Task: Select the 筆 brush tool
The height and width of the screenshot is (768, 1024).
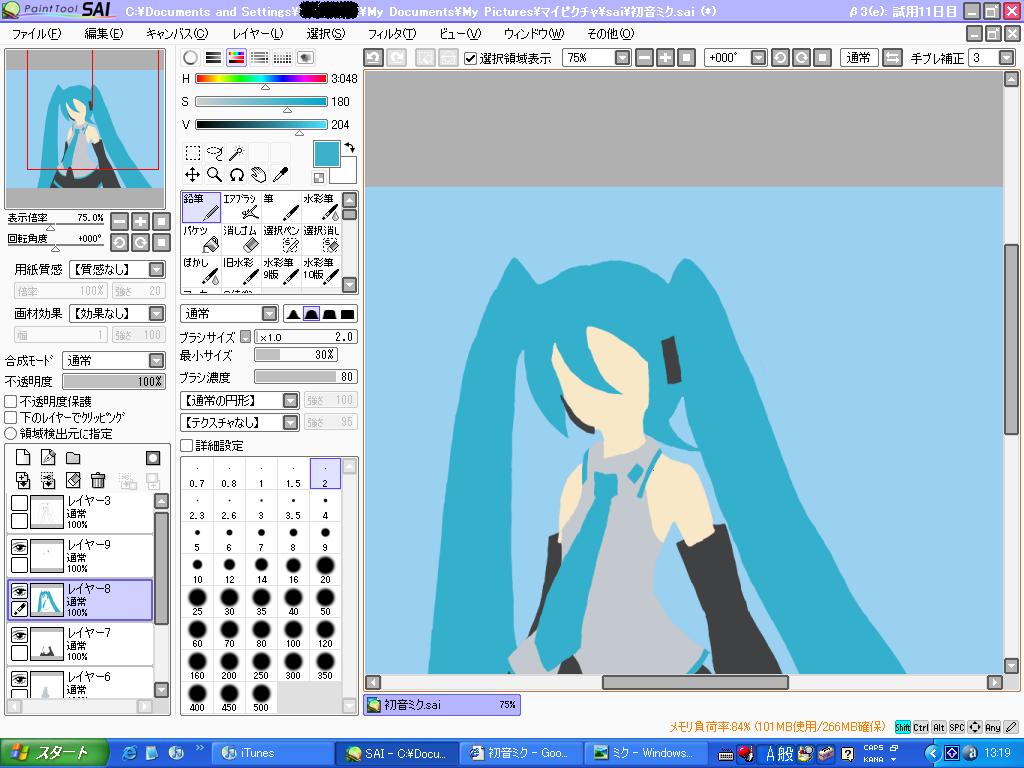Action: coord(281,207)
